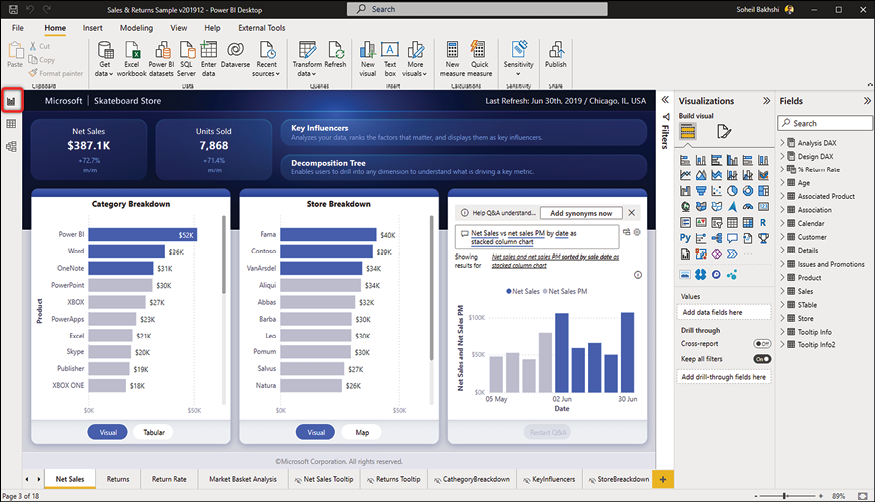Create a Quick measure

(x=479, y=59)
